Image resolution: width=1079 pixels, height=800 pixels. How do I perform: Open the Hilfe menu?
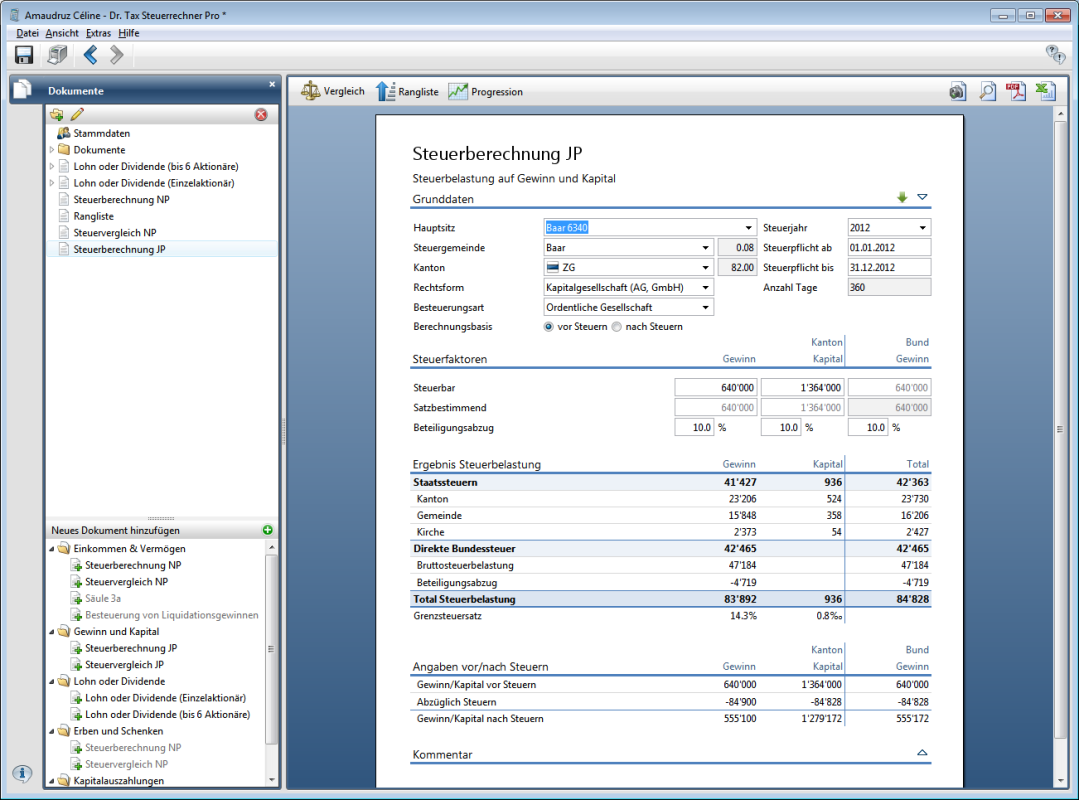coord(129,33)
